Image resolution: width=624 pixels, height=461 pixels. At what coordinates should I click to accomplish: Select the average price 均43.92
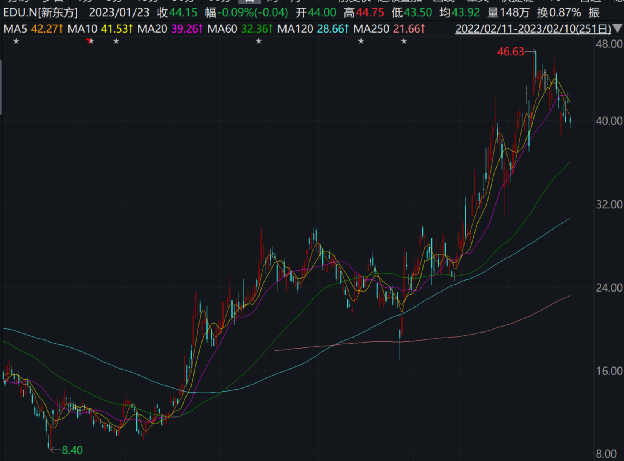click(459, 13)
